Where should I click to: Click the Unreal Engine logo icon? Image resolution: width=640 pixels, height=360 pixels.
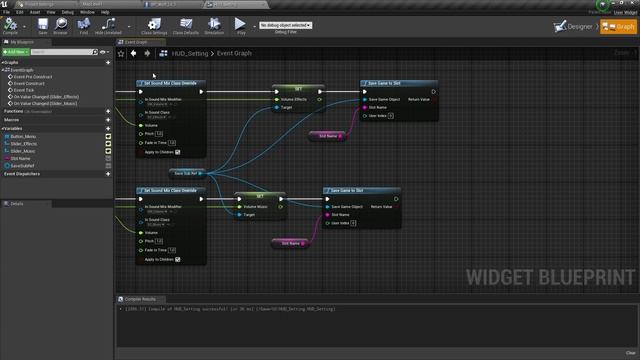pos(4,4)
